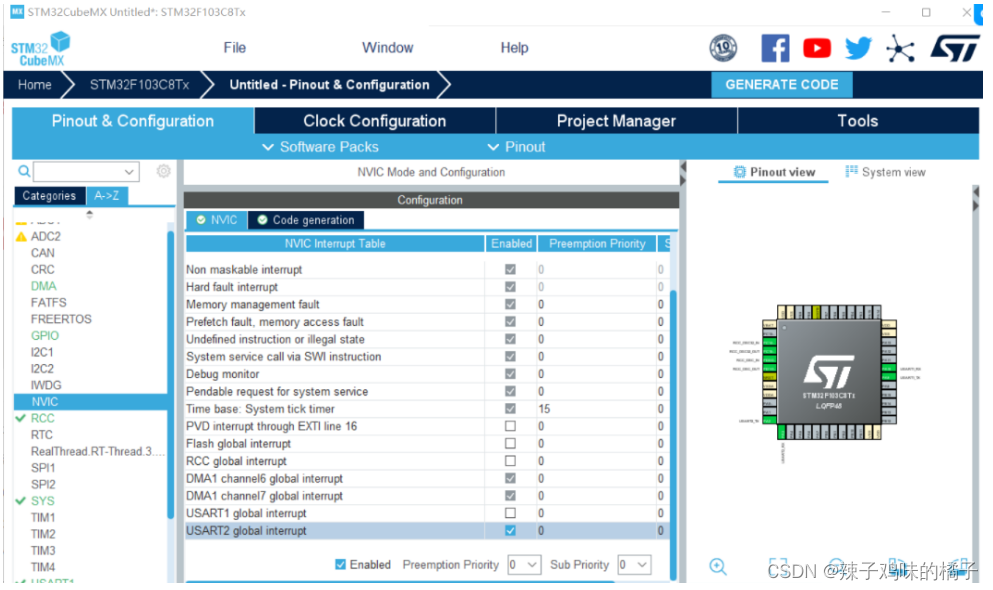Click the chip pinout view icon
Image resolution: width=993 pixels, height=590 pixels.
click(739, 172)
